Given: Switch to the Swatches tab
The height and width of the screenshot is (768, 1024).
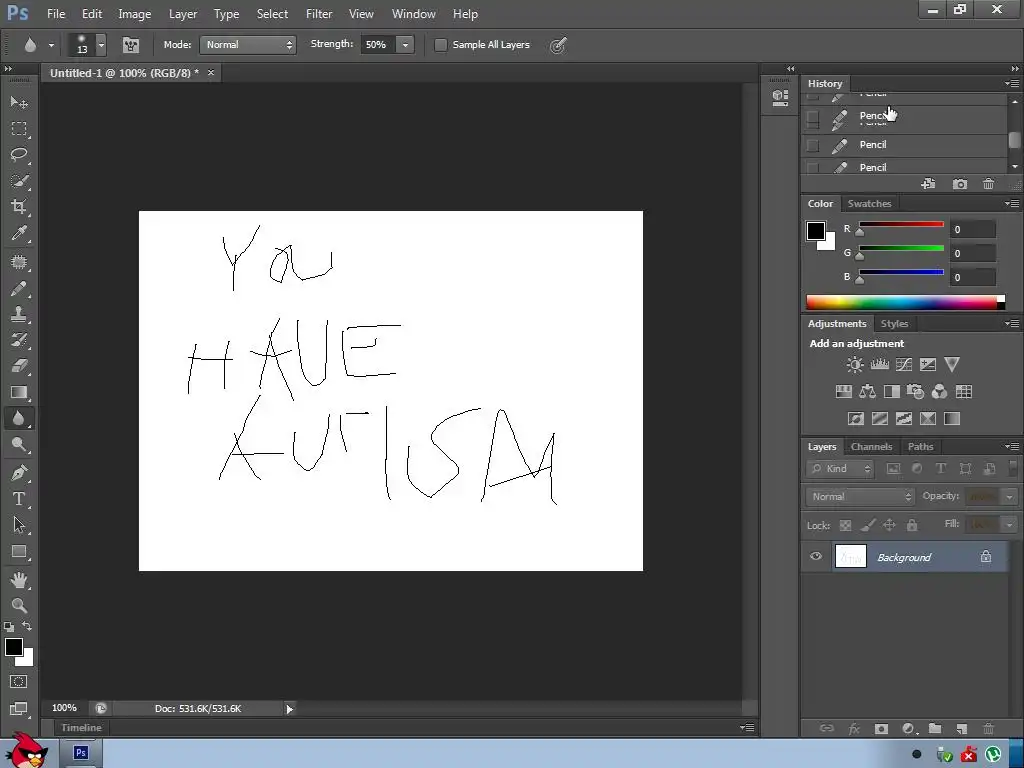Looking at the screenshot, I should pyautogui.click(x=869, y=204).
